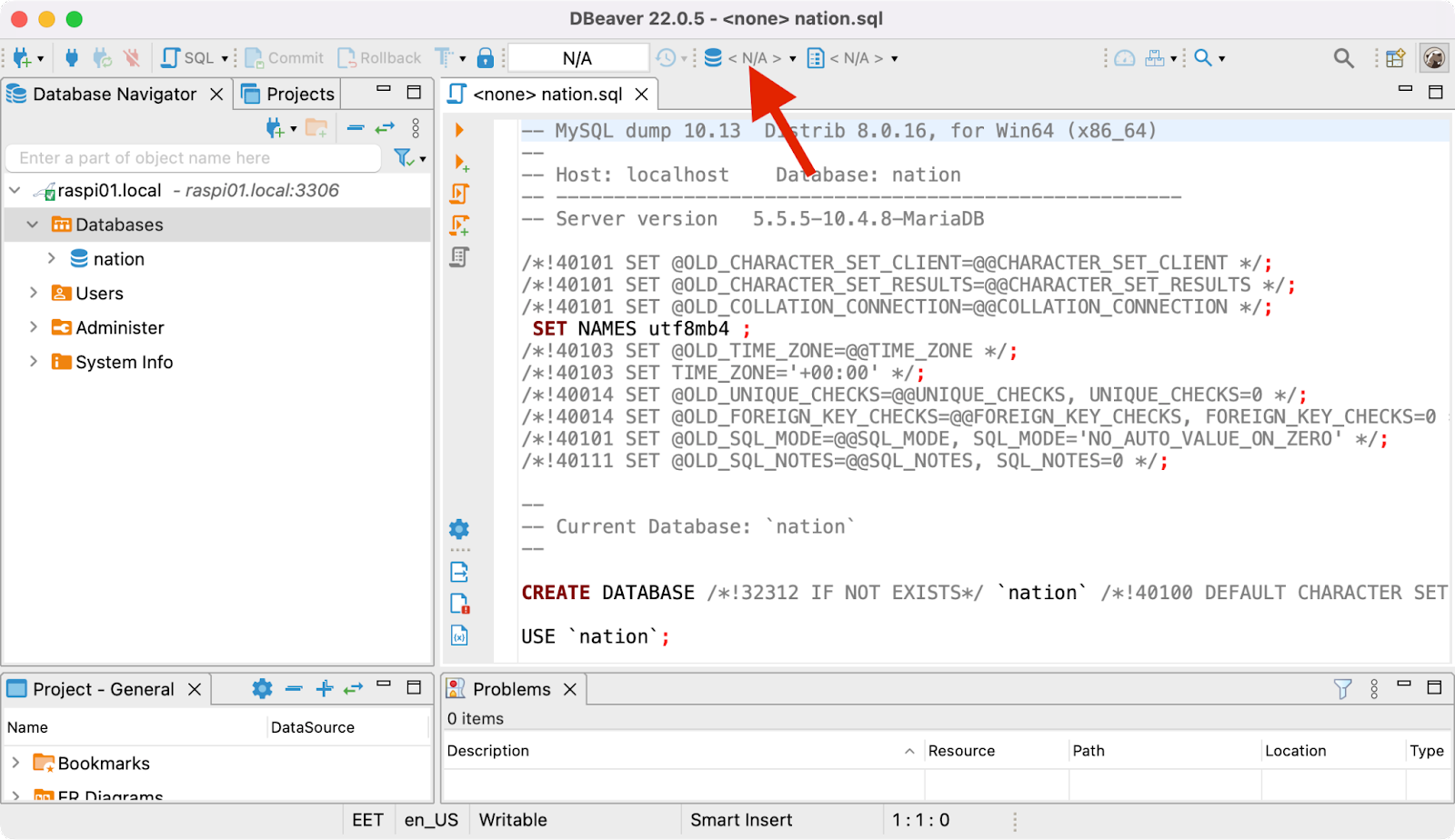Expand the Users folder in navigator

pyautogui.click(x=34, y=293)
